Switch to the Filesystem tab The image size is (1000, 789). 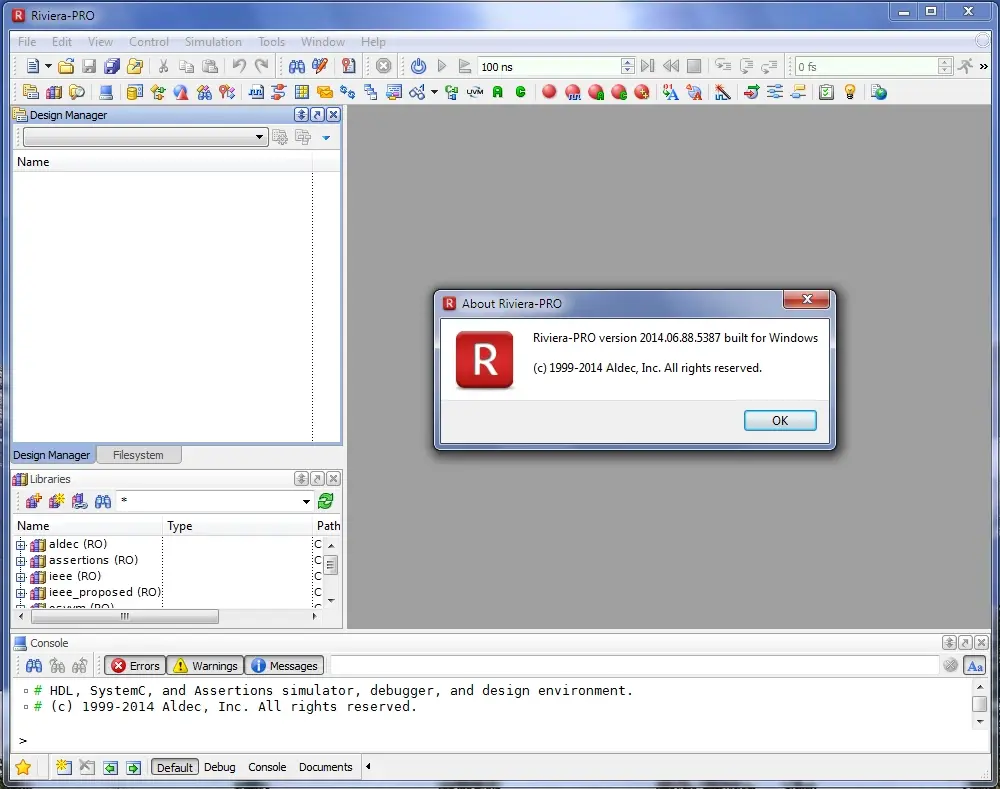pos(138,455)
